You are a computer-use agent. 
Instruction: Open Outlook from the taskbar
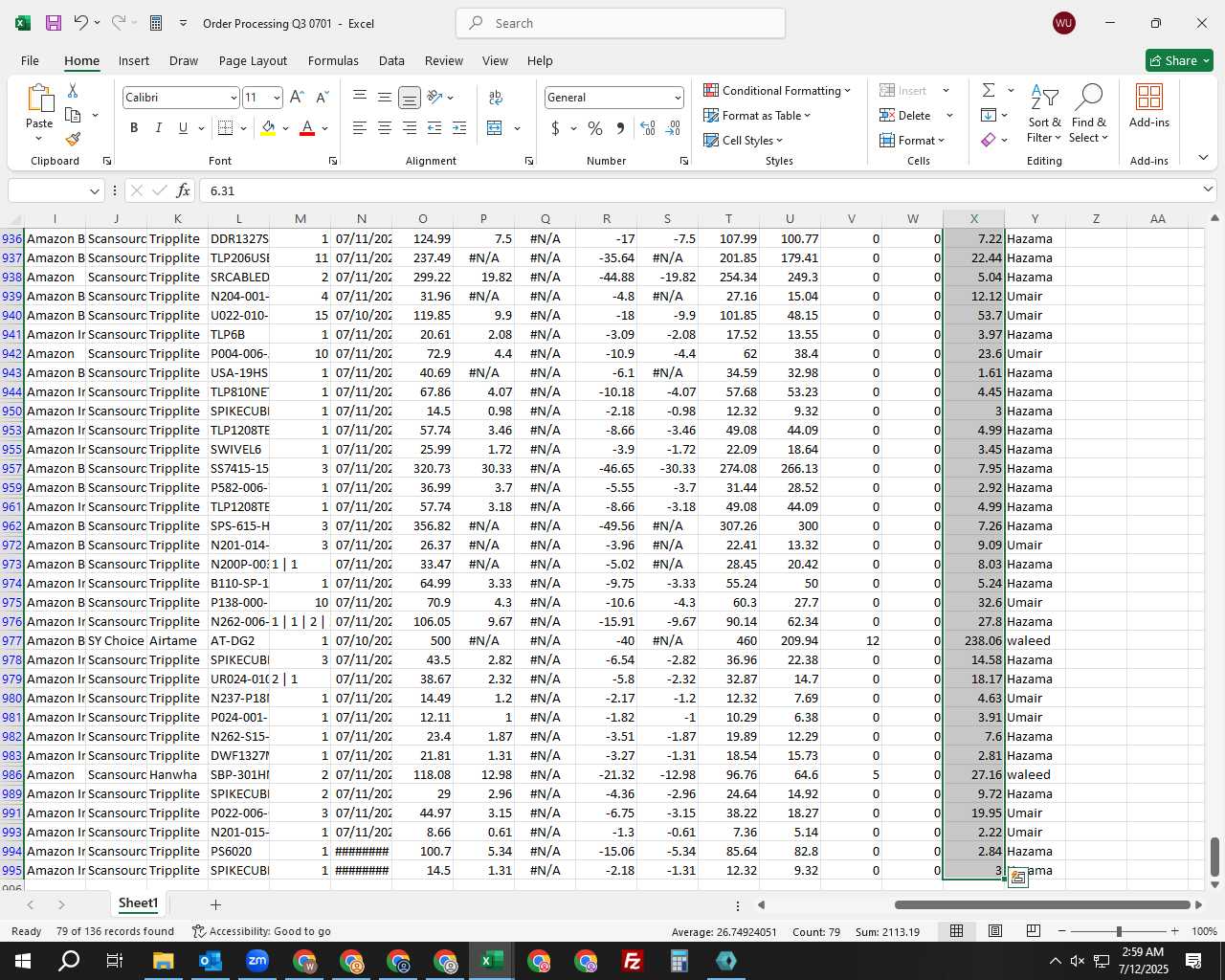point(210,961)
